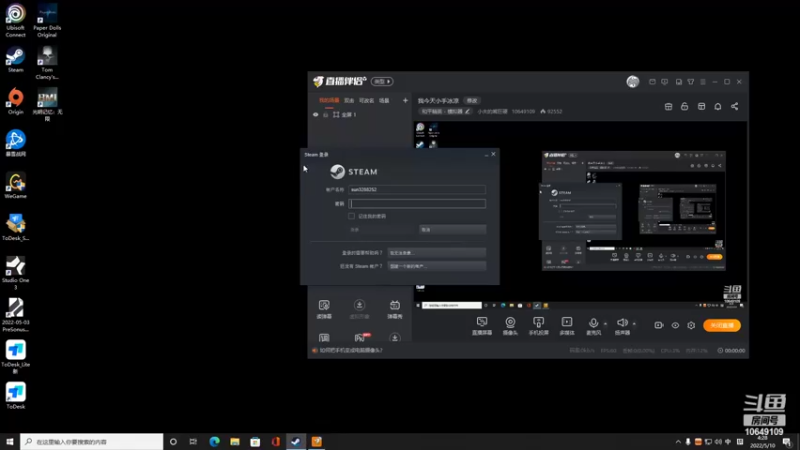Open Ubisoft Connect desktop shortcut
This screenshot has width=800, height=450.
(15, 20)
